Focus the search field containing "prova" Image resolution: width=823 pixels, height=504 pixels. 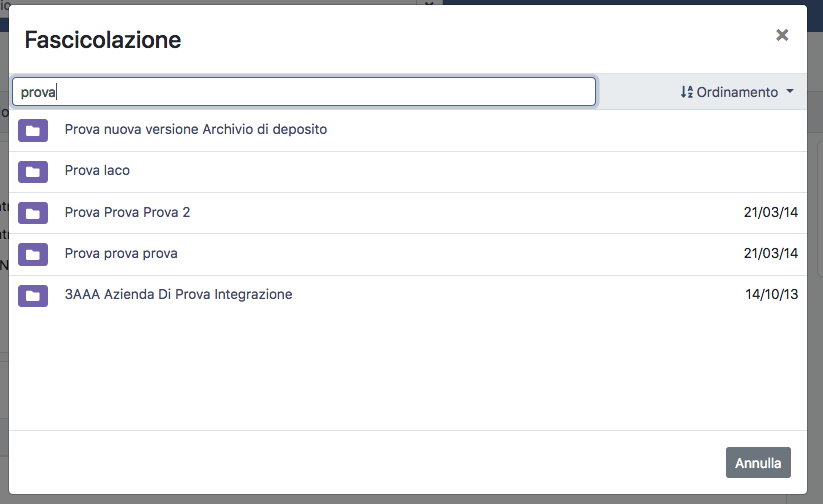tap(304, 92)
